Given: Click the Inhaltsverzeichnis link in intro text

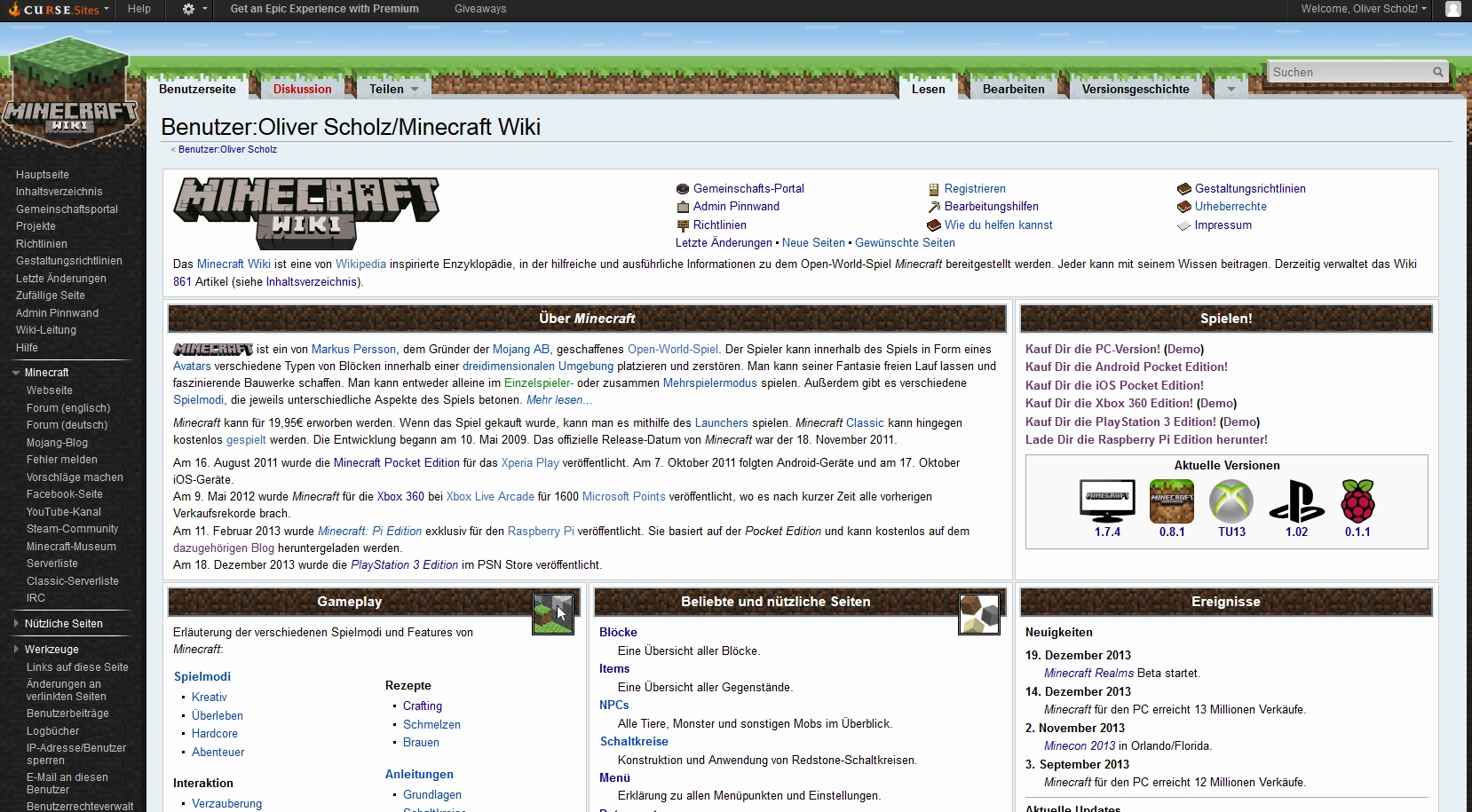Looking at the screenshot, I should (312, 282).
